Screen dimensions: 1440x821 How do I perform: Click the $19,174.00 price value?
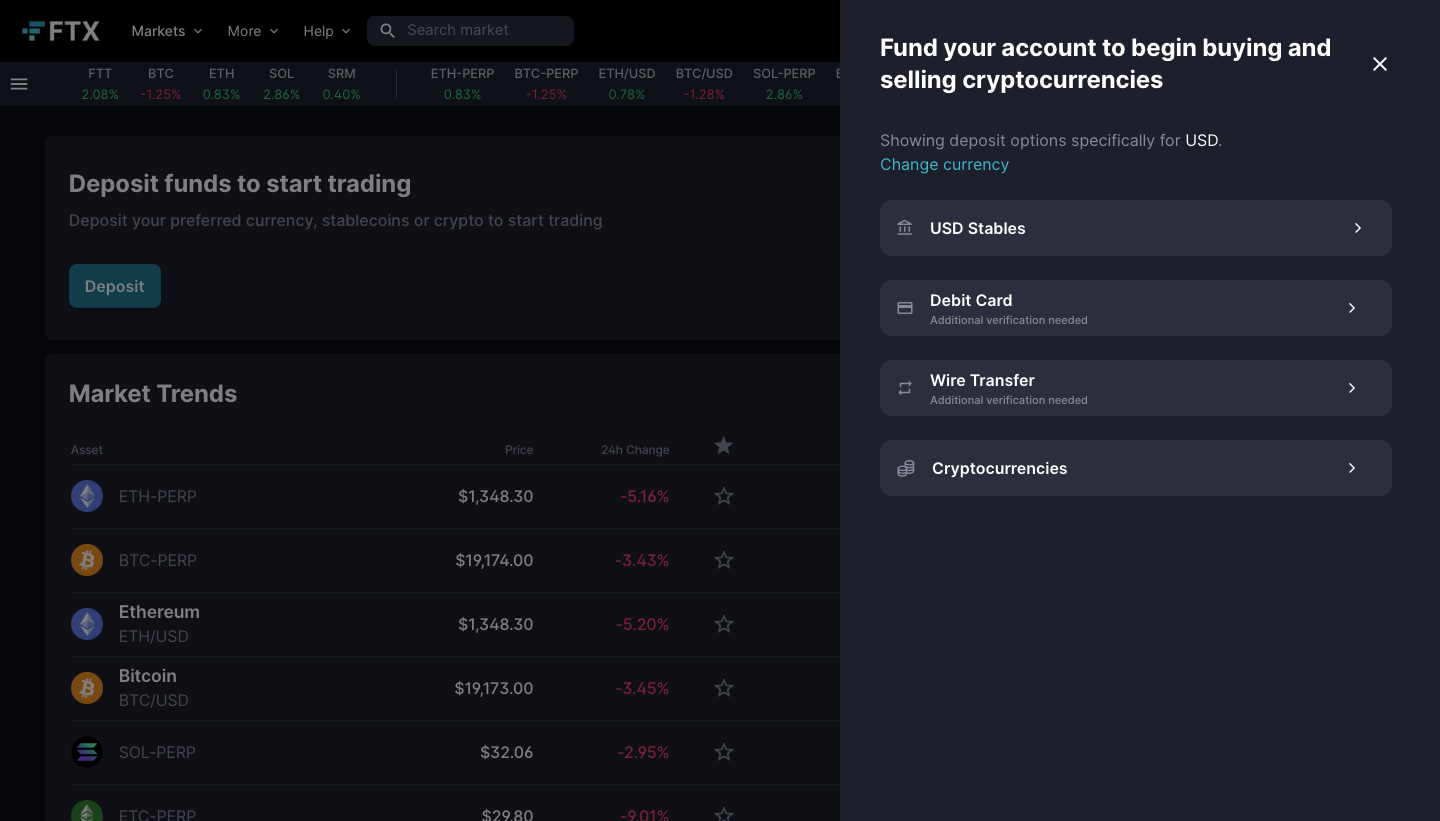click(494, 560)
